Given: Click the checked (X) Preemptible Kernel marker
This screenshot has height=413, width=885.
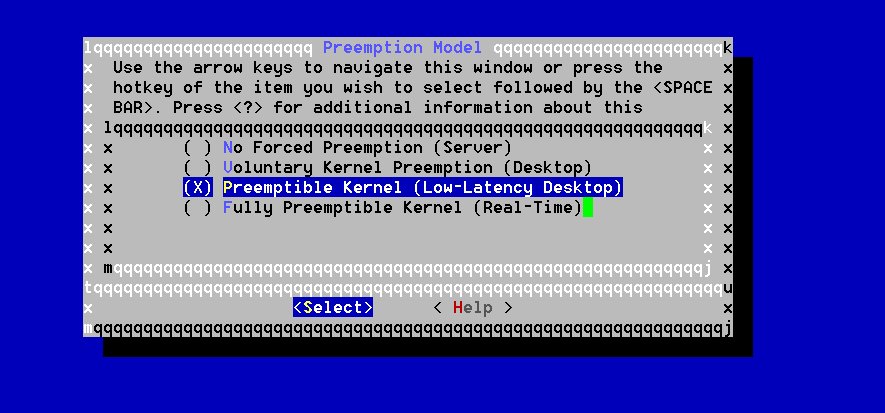Looking at the screenshot, I should tap(198, 187).
